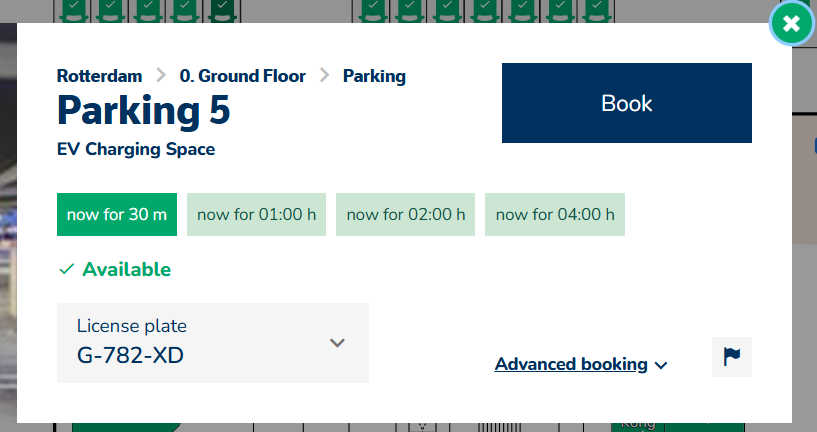
Task: Click the darker green parking spot icon
Action: (x=221, y=10)
